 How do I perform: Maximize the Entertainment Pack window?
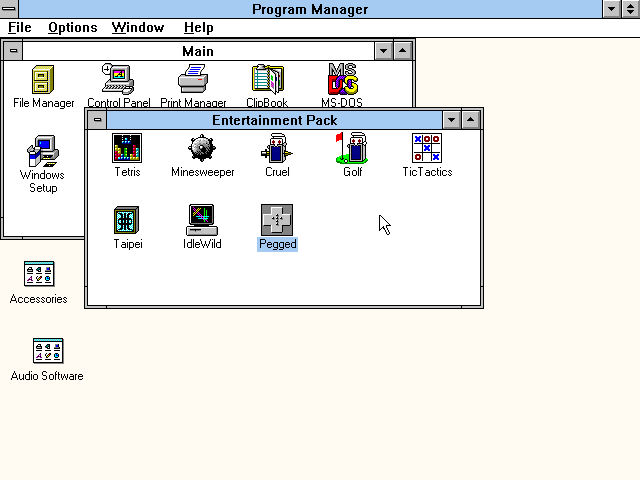pyautogui.click(x=471, y=120)
